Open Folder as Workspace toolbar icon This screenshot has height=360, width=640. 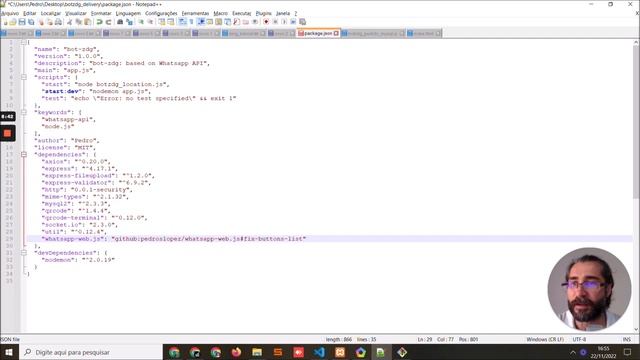pos(245,22)
